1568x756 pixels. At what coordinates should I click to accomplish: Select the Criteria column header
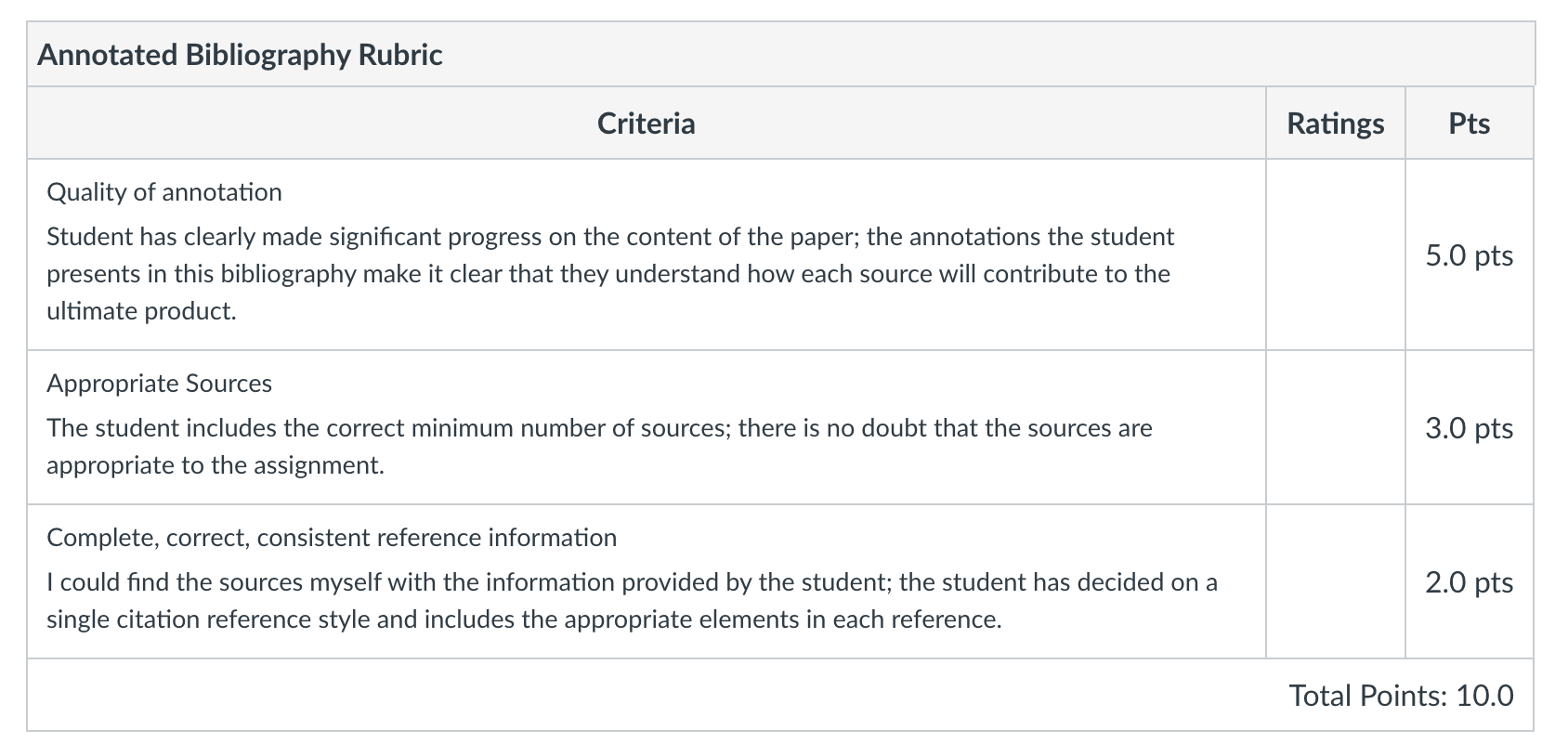646,124
